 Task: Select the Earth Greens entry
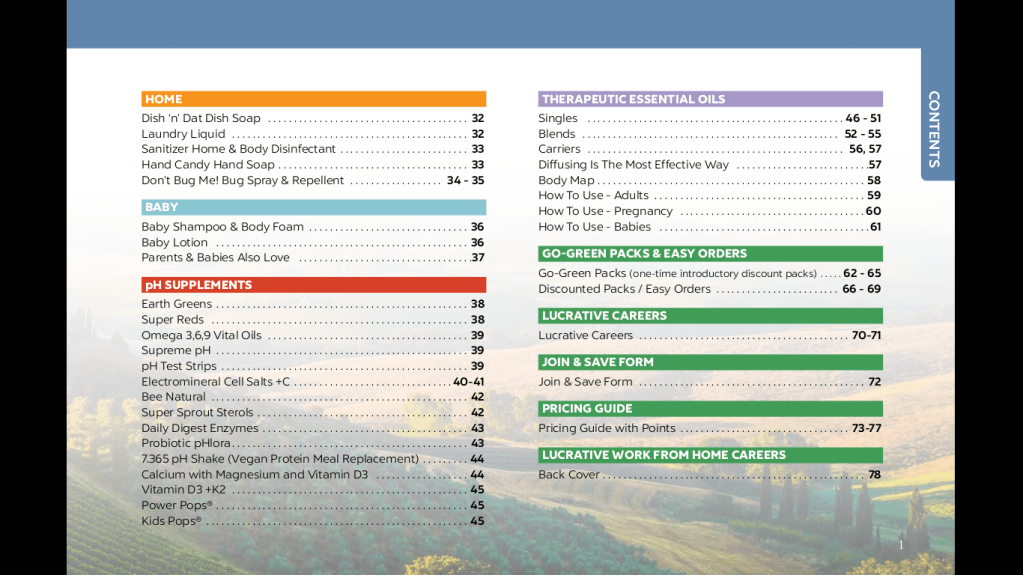pyautogui.click(x=177, y=304)
